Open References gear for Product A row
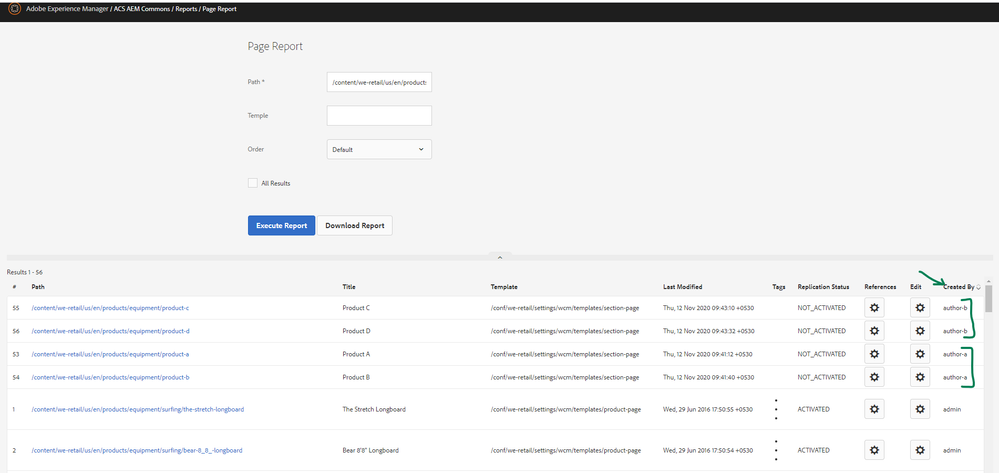The height and width of the screenshot is (473, 999). [874, 354]
